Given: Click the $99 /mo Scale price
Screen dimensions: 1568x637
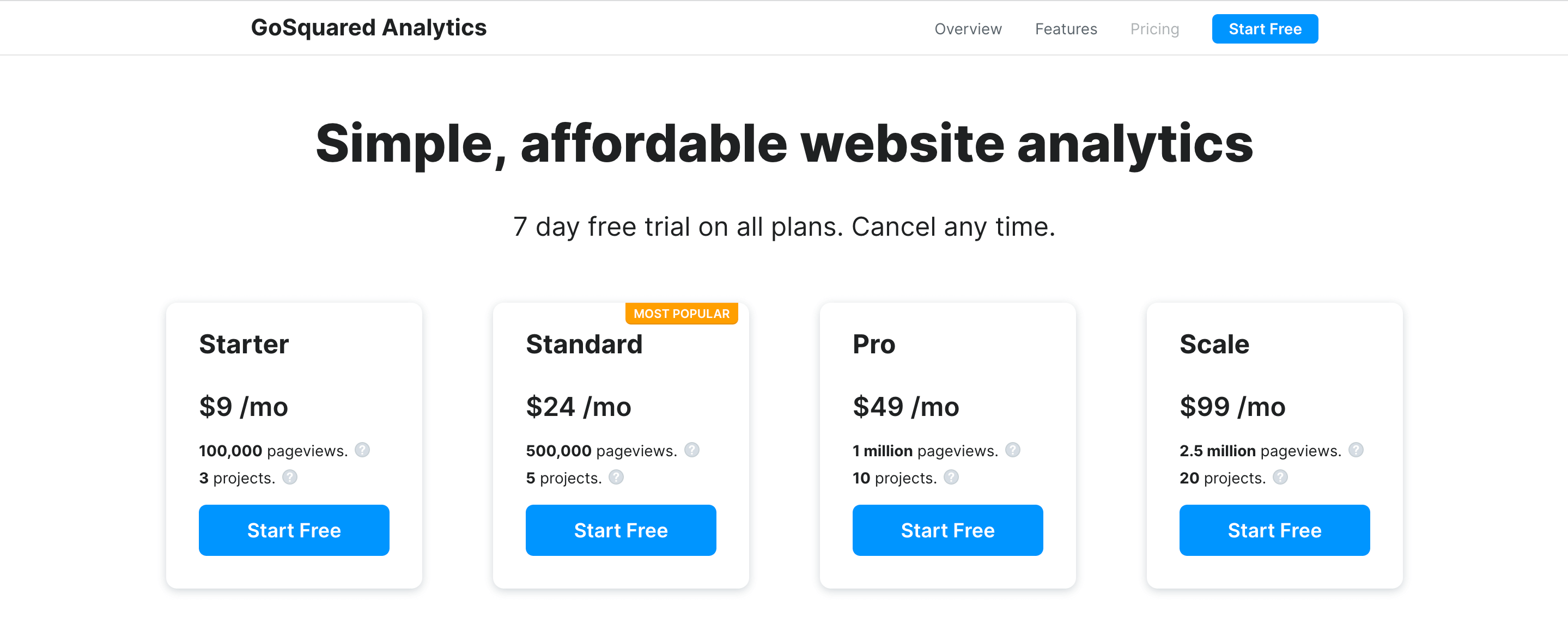Looking at the screenshot, I should 1232,406.
